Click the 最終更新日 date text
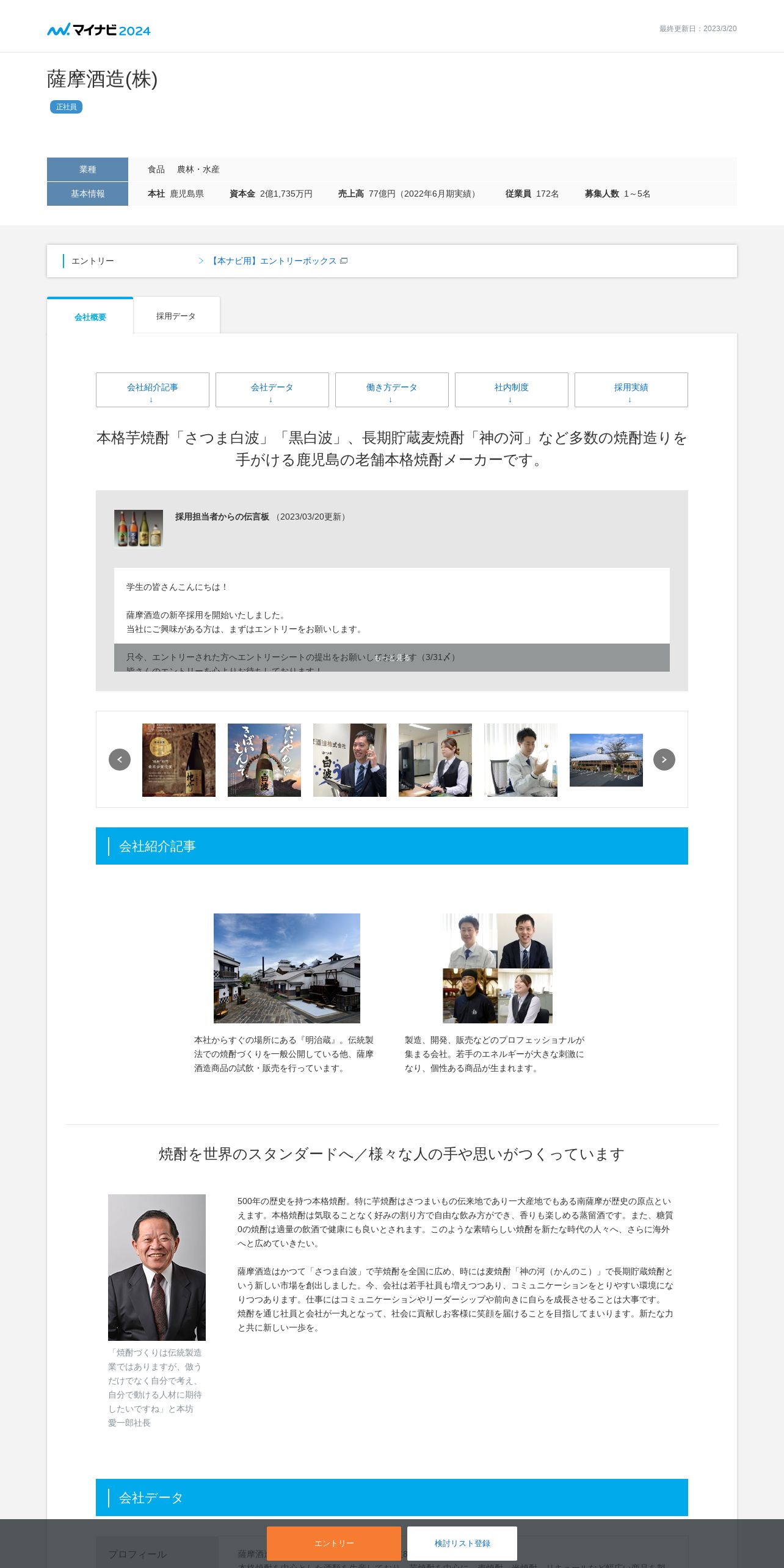 [x=698, y=29]
